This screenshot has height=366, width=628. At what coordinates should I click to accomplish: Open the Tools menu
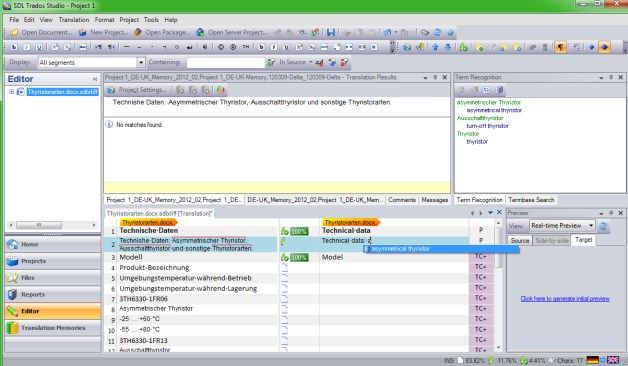pyautogui.click(x=151, y=20)
